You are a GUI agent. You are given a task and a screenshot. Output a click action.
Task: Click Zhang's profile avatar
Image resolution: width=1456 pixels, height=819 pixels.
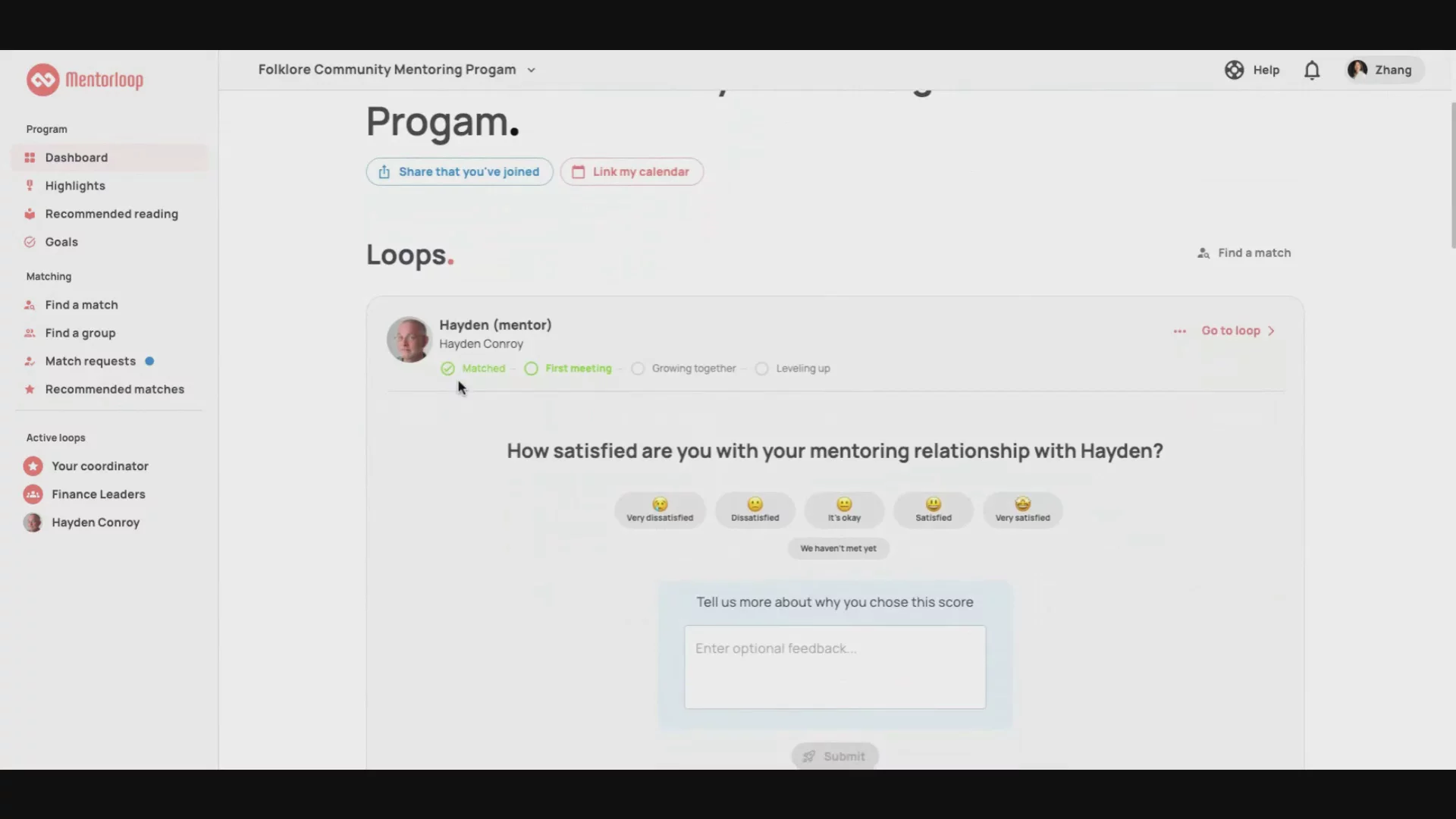tap(1357, 70)
